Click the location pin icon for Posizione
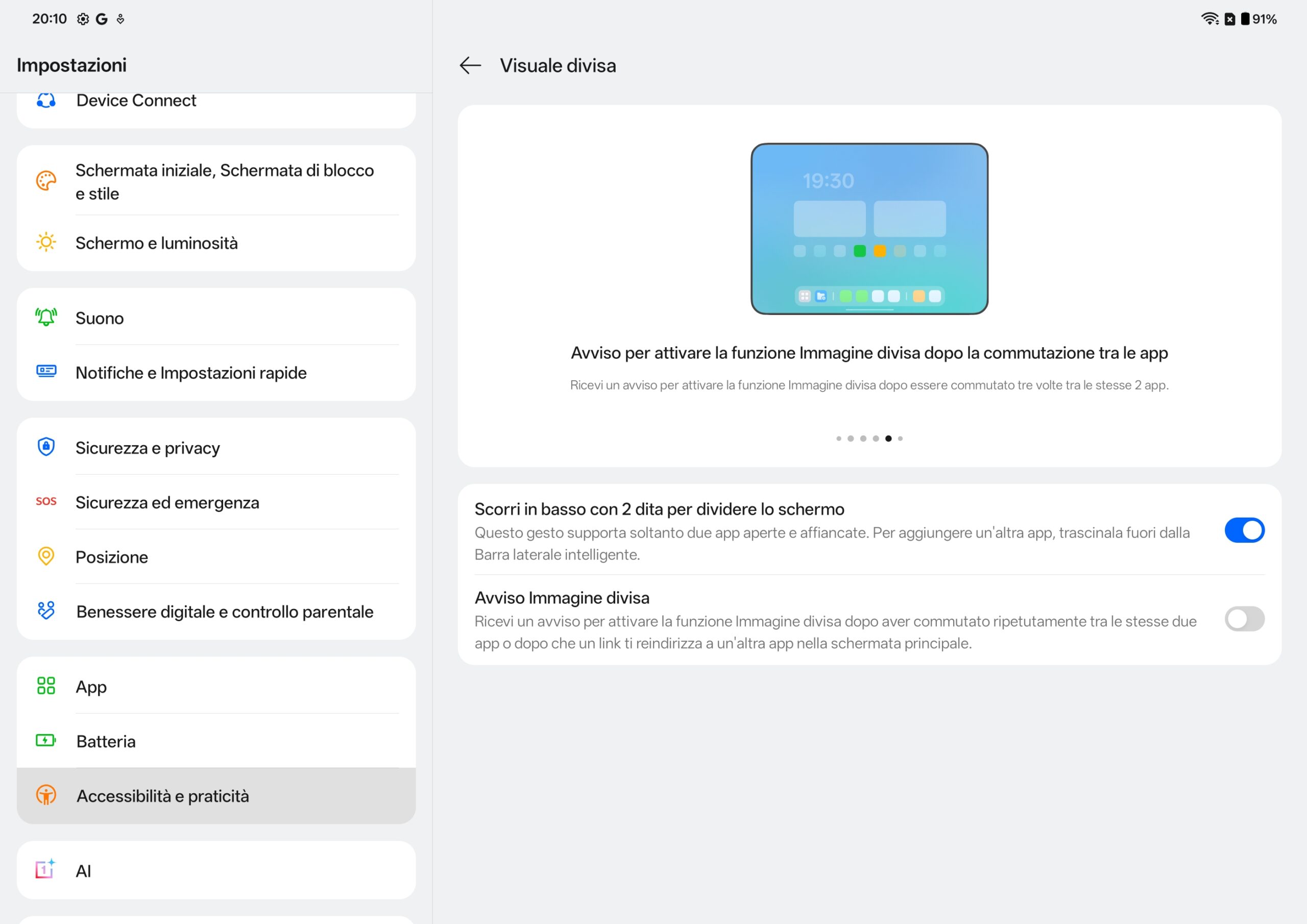The width and height of the screenshot is (1307, 924). click(46, 556)
